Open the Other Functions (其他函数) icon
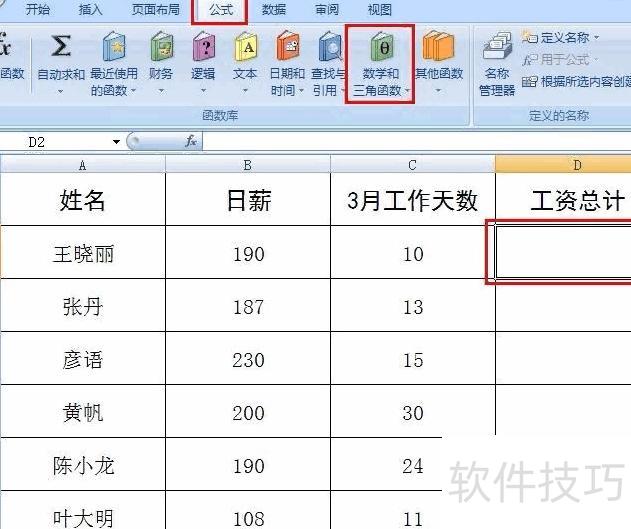Viewport: 631px width, 529px height. (x=438, y=45)
